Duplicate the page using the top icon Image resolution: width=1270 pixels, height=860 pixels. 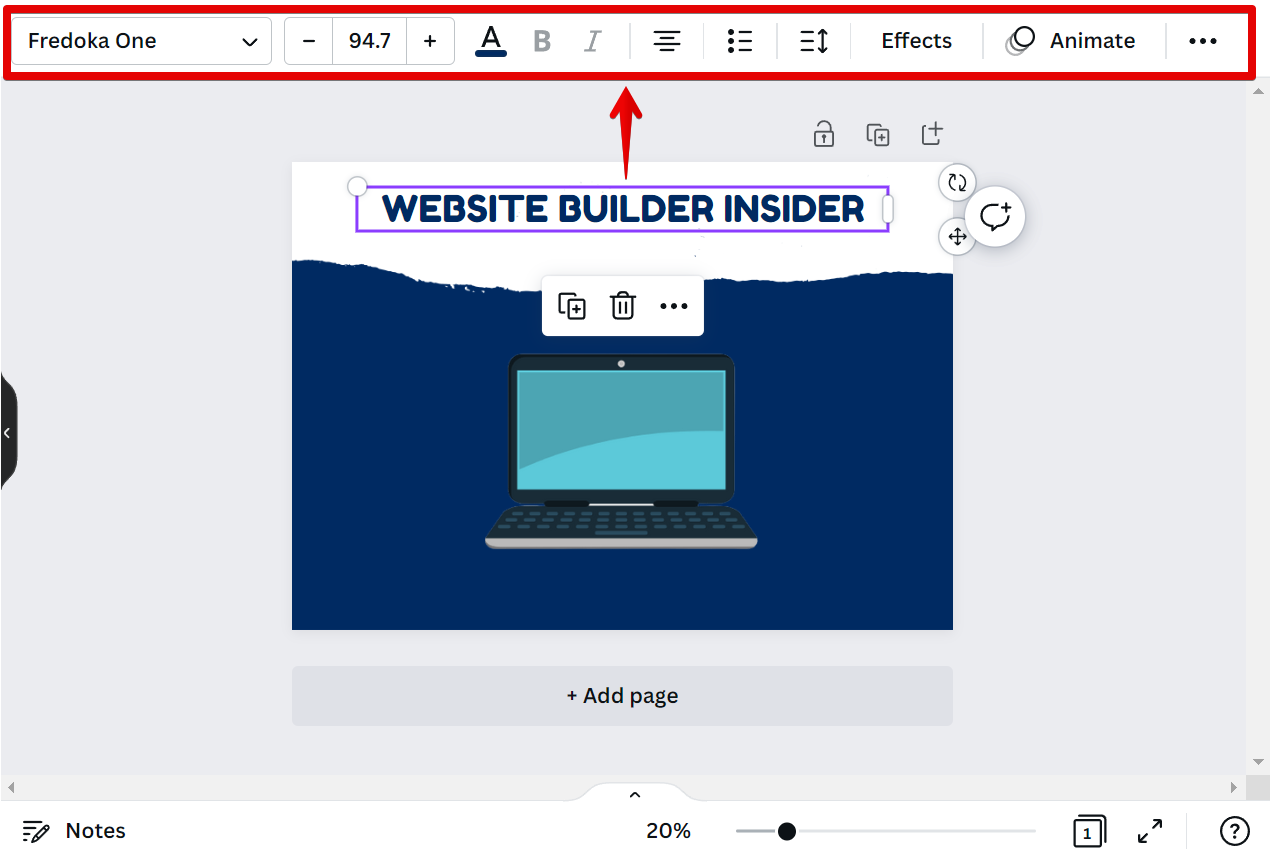click(x=878, y=134)
